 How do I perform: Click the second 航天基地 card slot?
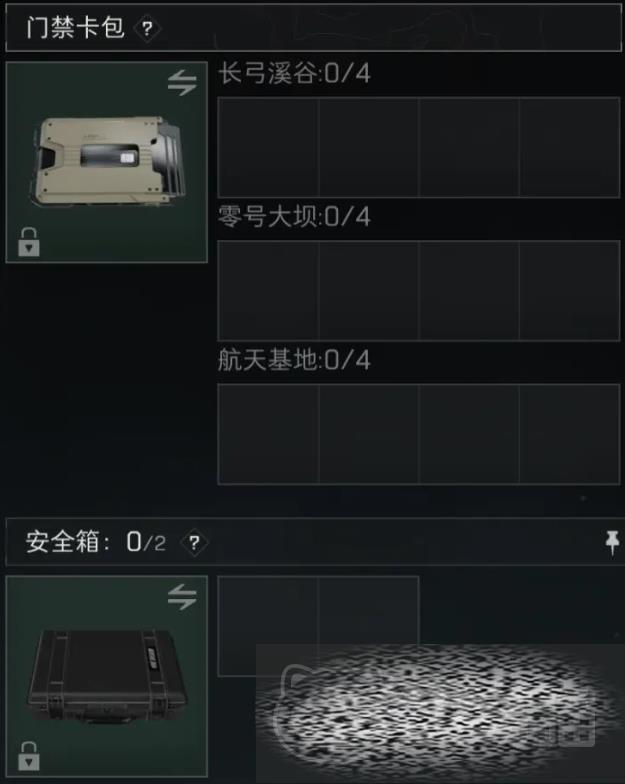369,434
